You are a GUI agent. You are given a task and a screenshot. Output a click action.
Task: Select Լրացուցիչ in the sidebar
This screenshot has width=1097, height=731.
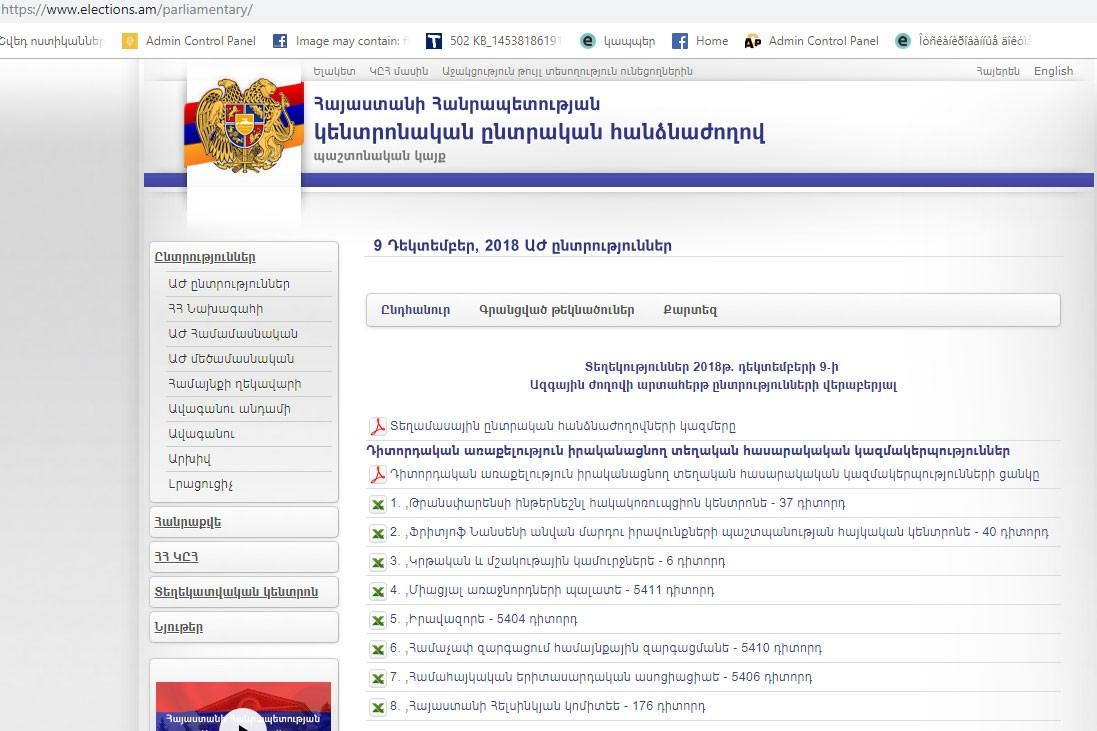point(200,484)
